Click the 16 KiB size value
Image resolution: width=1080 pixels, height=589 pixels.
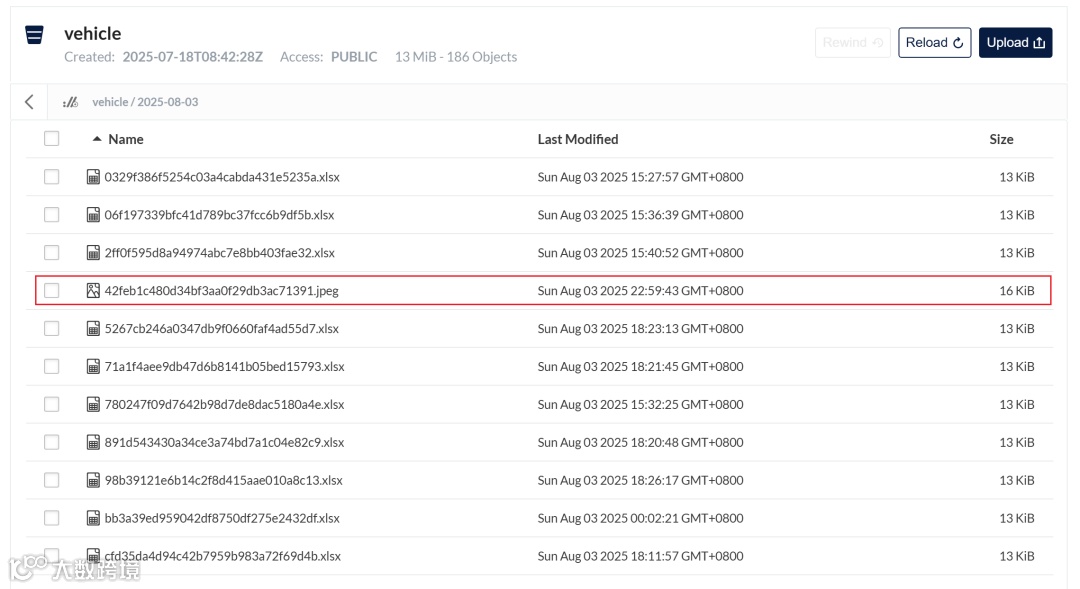point(1017,291)
